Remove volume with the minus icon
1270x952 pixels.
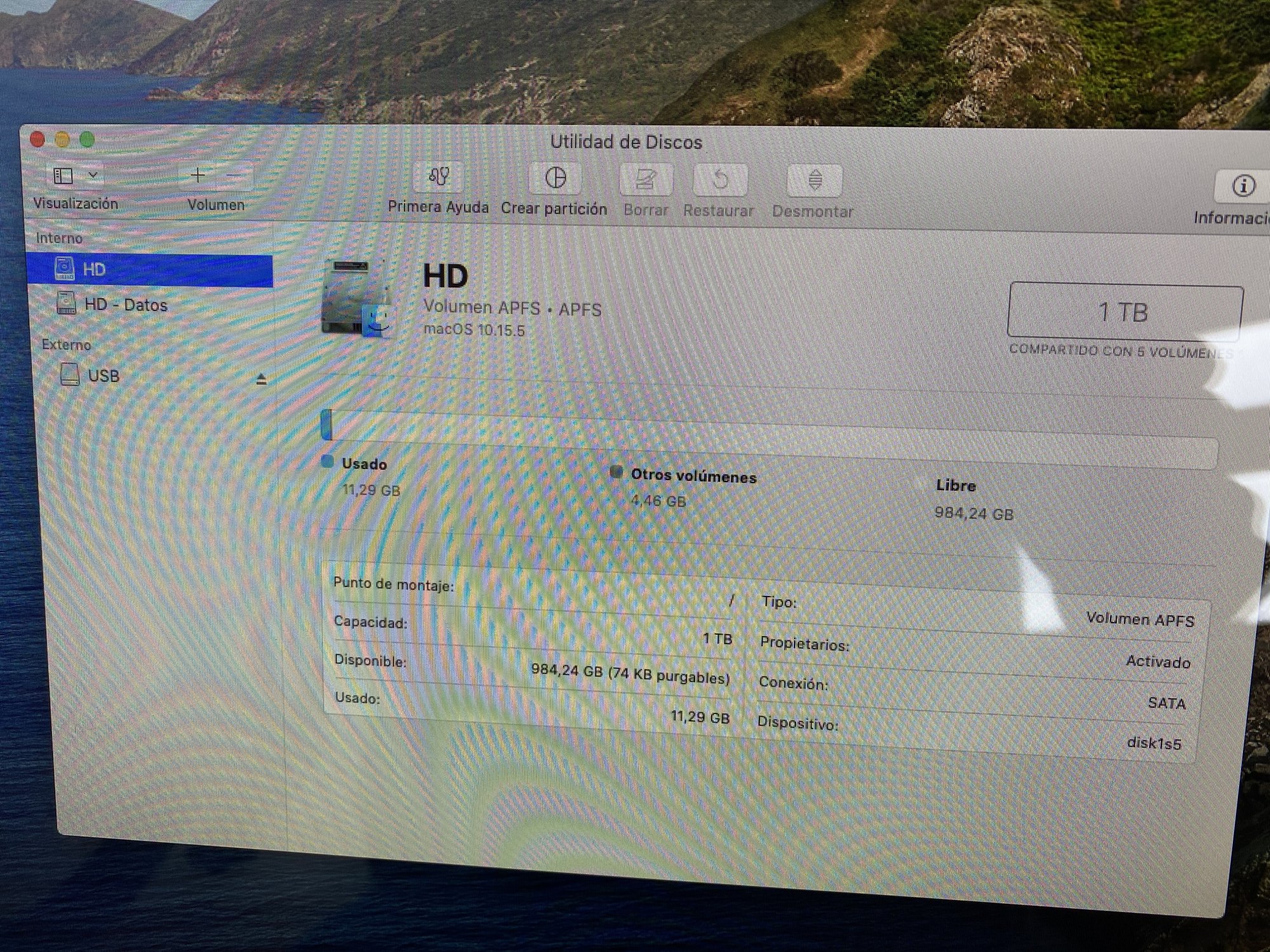click(234, 176)
